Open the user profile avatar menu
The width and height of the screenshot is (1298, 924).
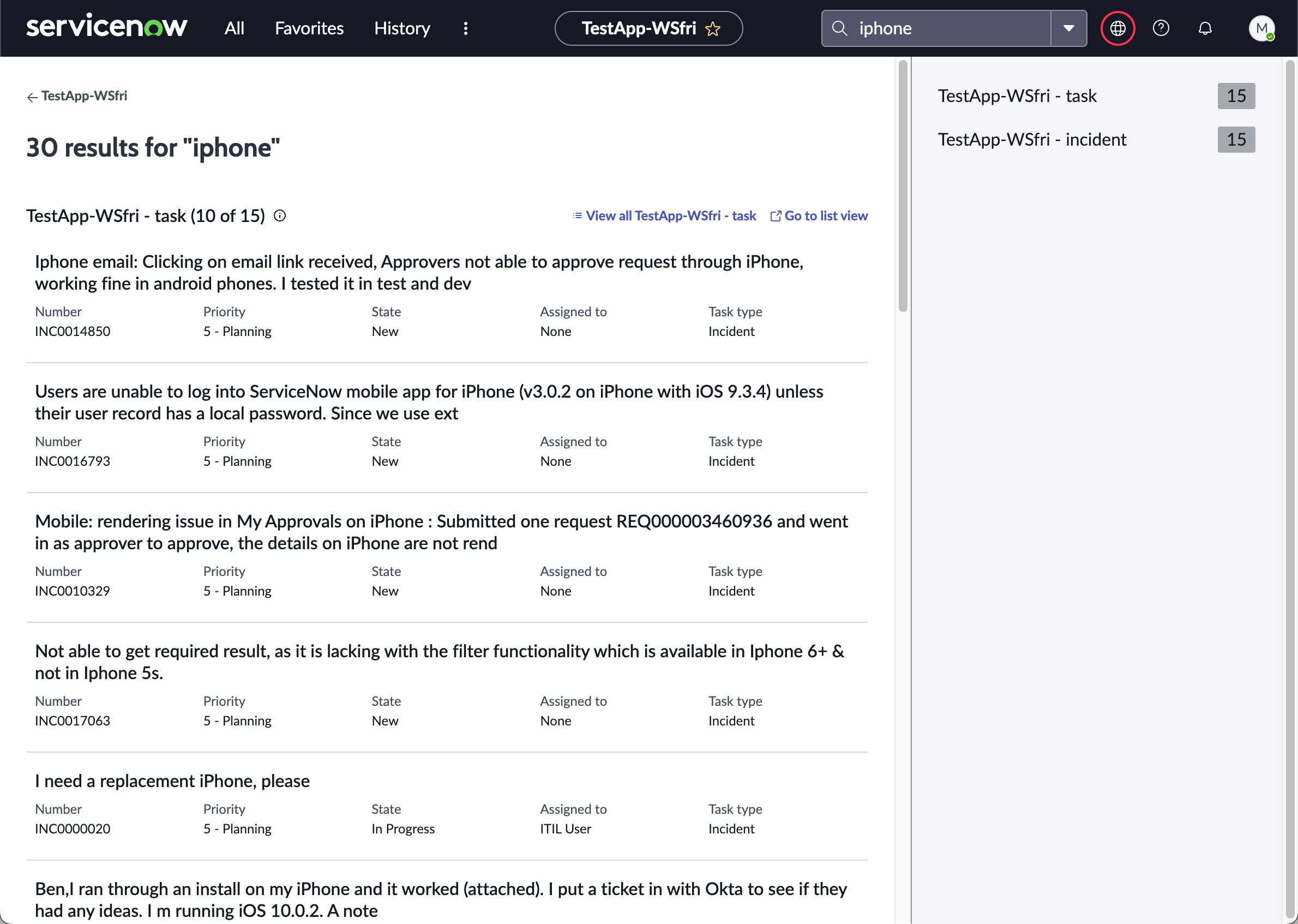(1261, 28)
